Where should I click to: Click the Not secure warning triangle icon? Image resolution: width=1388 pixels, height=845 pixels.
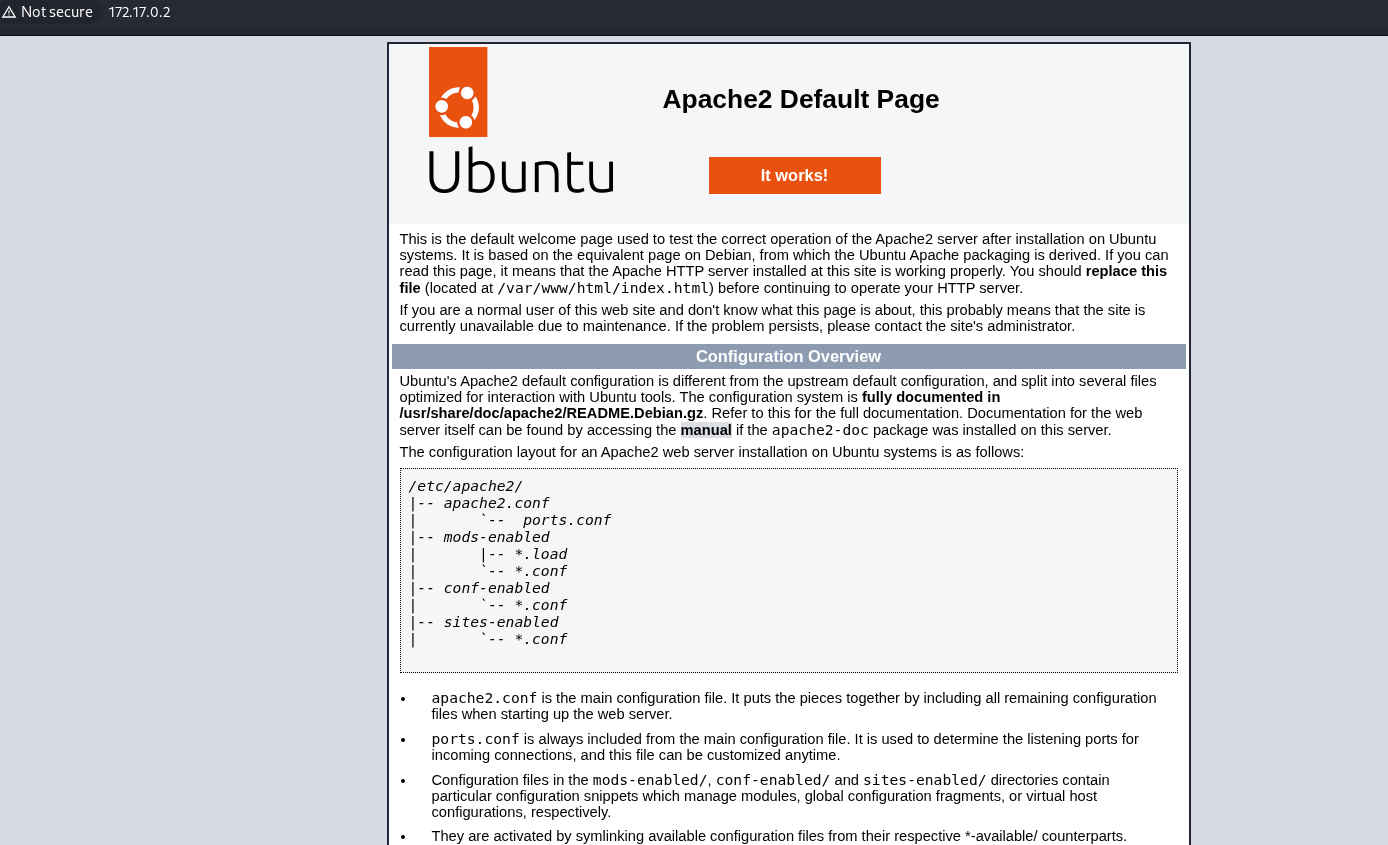9,12
